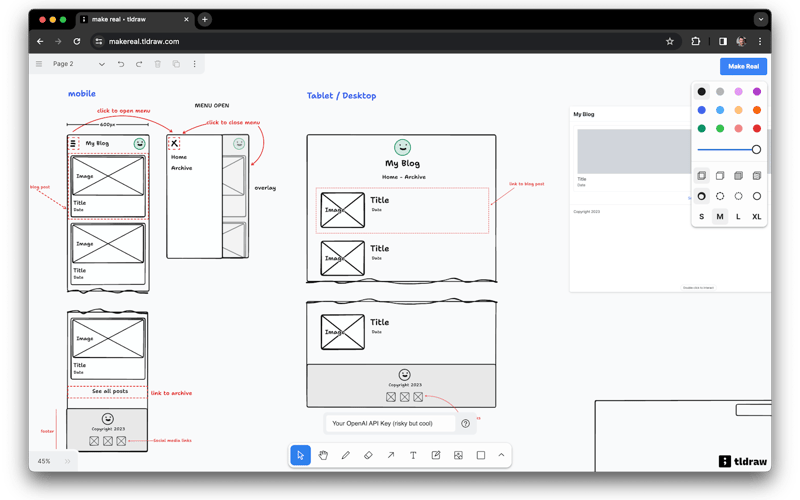Choose the Draw pencil tool
800x500 pixels.
346,455
